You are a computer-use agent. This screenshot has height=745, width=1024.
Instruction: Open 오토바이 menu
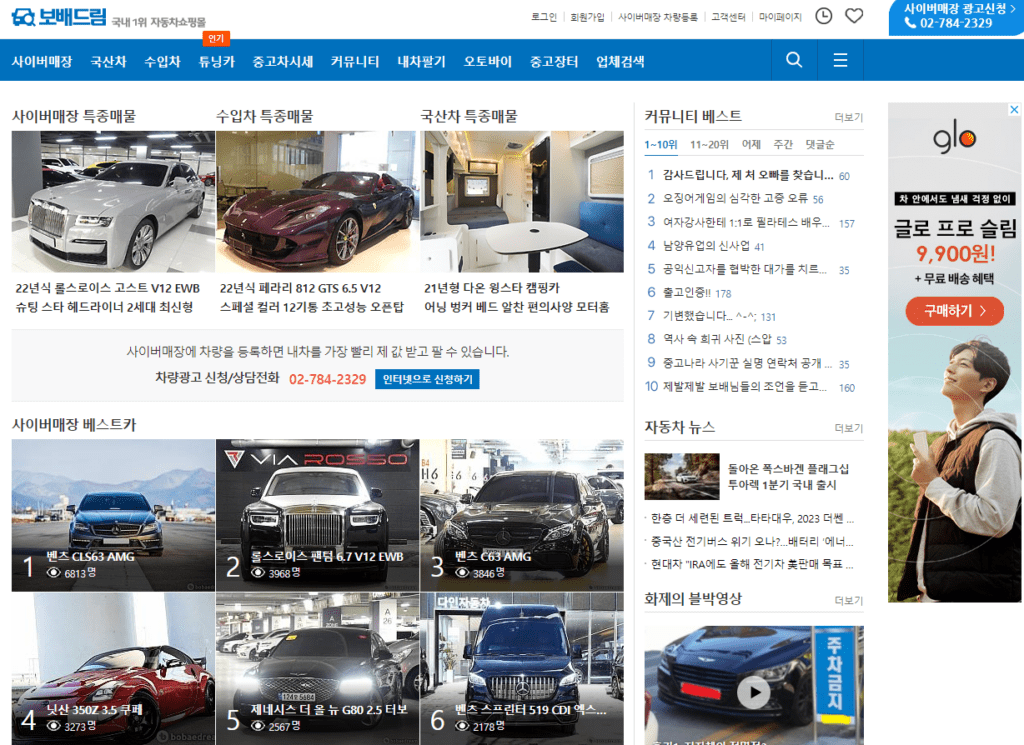click(x=487, y=61)
